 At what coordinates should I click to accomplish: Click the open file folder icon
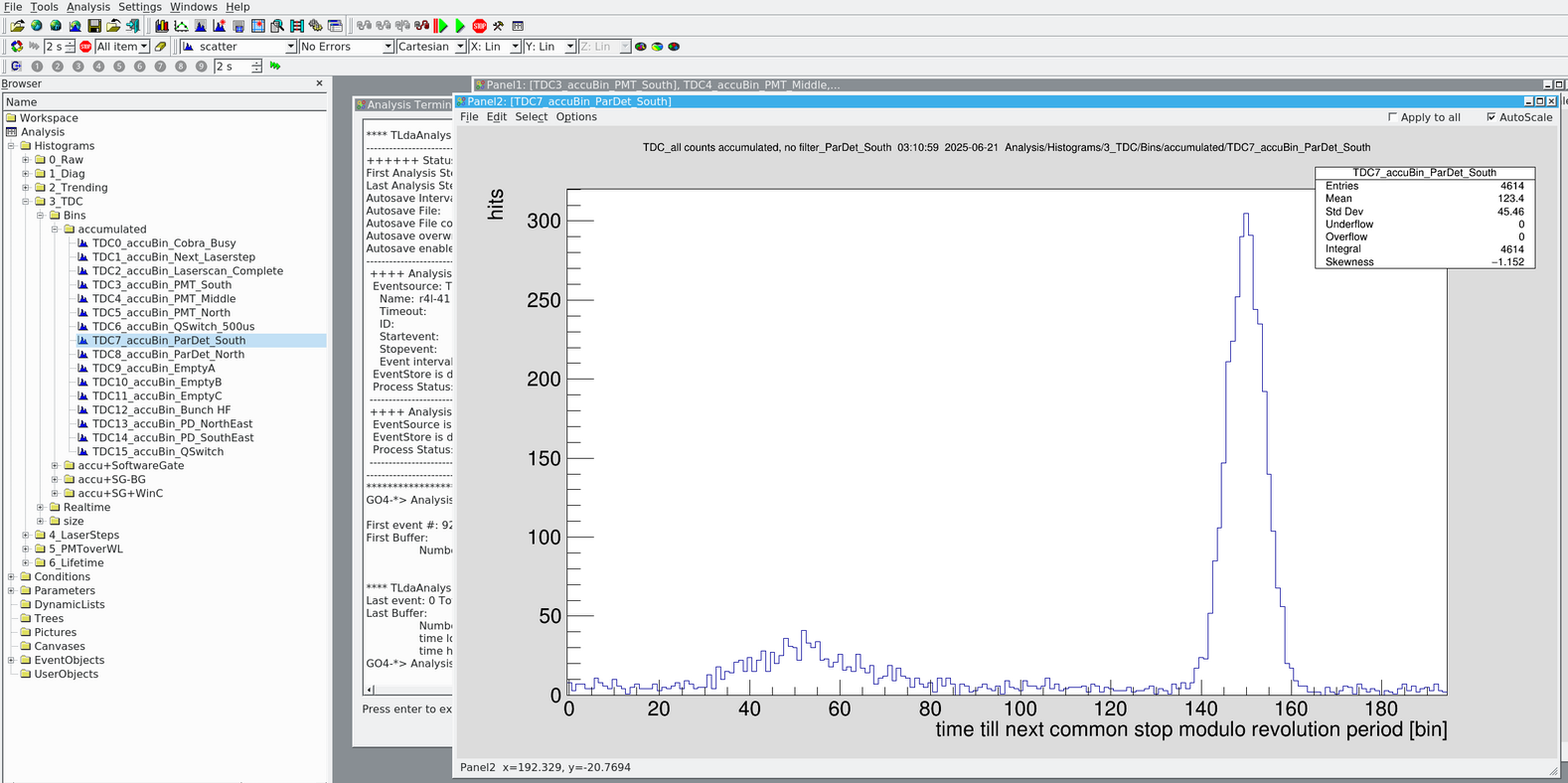coord(17,26)
